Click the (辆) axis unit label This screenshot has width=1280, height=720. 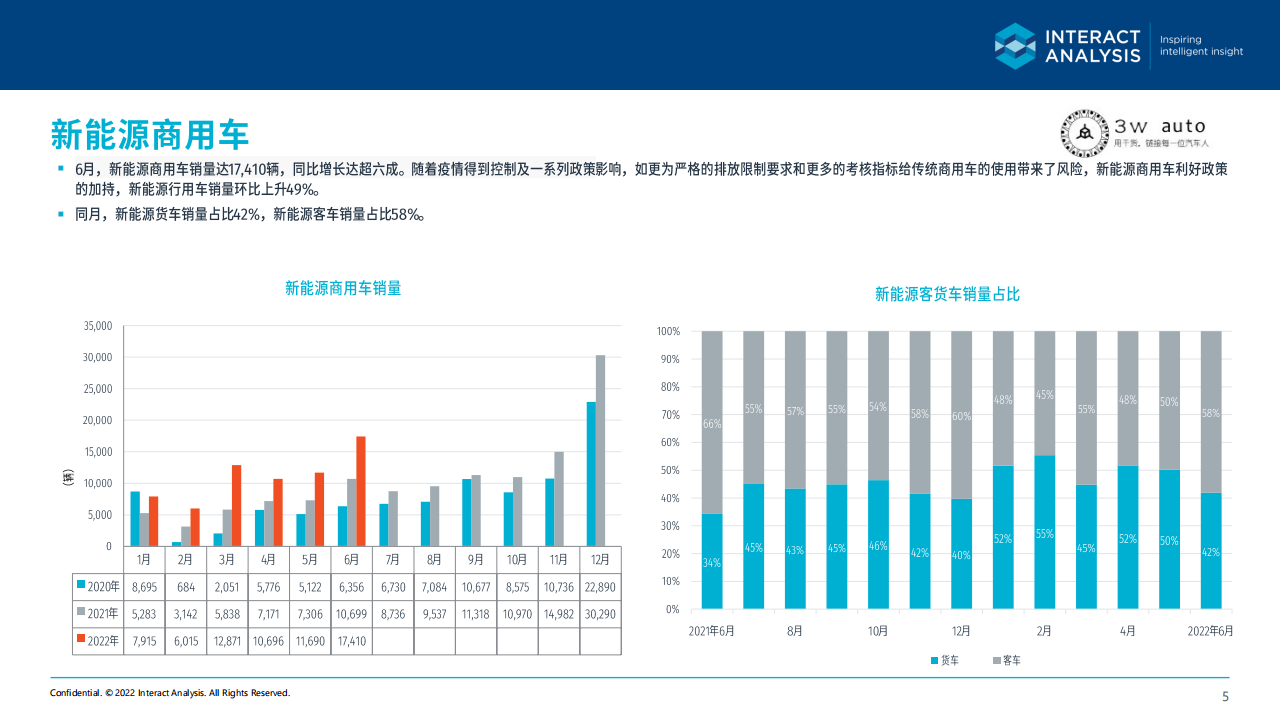[69, 476]
